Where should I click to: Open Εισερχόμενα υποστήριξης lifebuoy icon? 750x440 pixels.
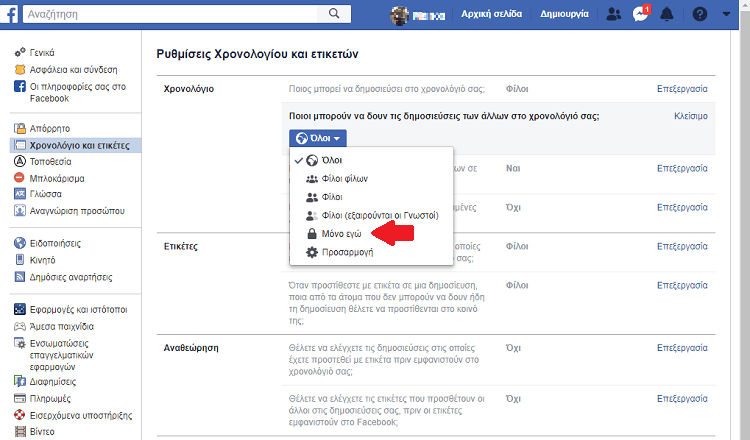[x=20, y=415]
